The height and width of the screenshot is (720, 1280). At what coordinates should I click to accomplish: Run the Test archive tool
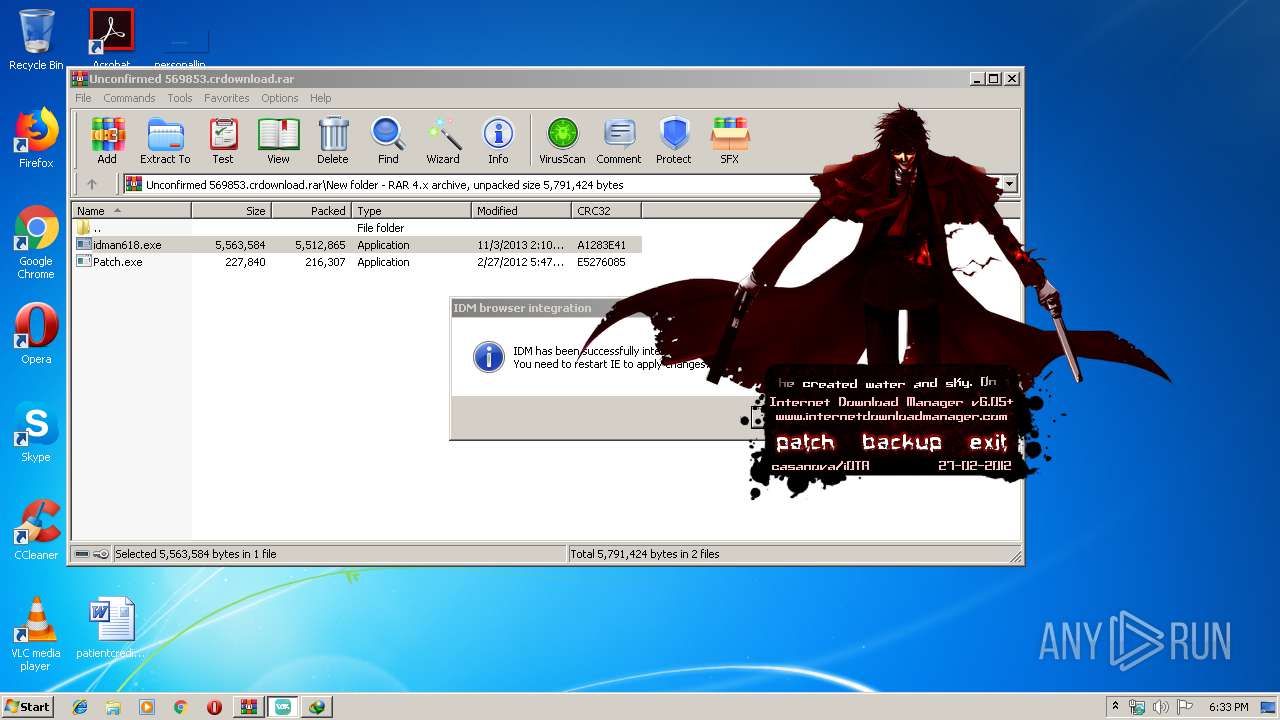(223, 141)
